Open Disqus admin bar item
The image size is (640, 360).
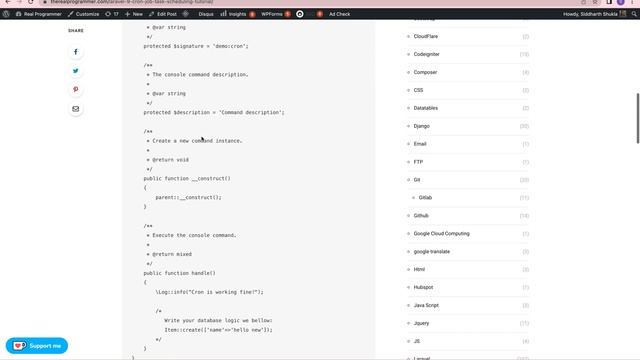click(206, 14)
